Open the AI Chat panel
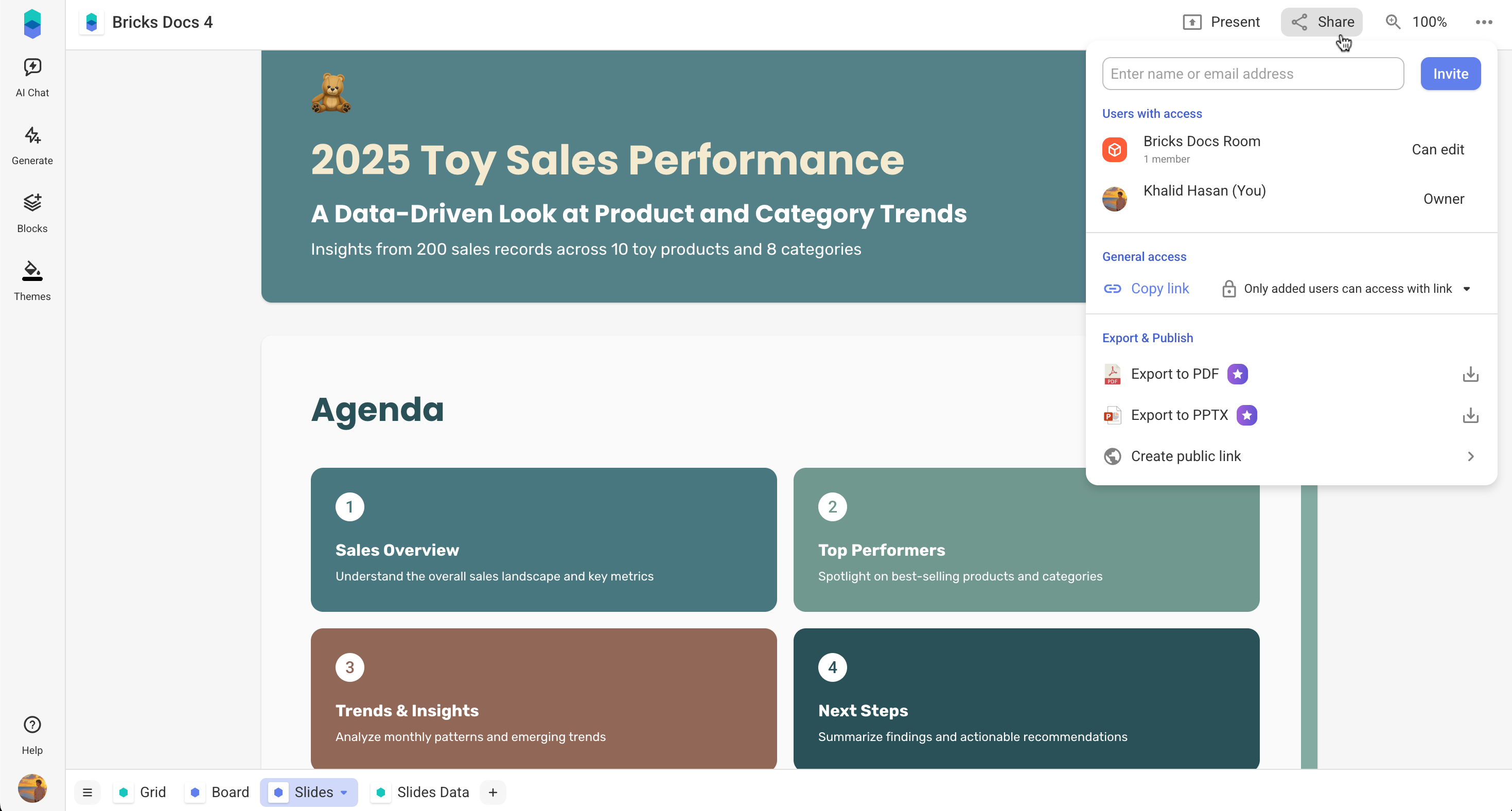This screenshot has width=1512, height=811. point(32,77)
